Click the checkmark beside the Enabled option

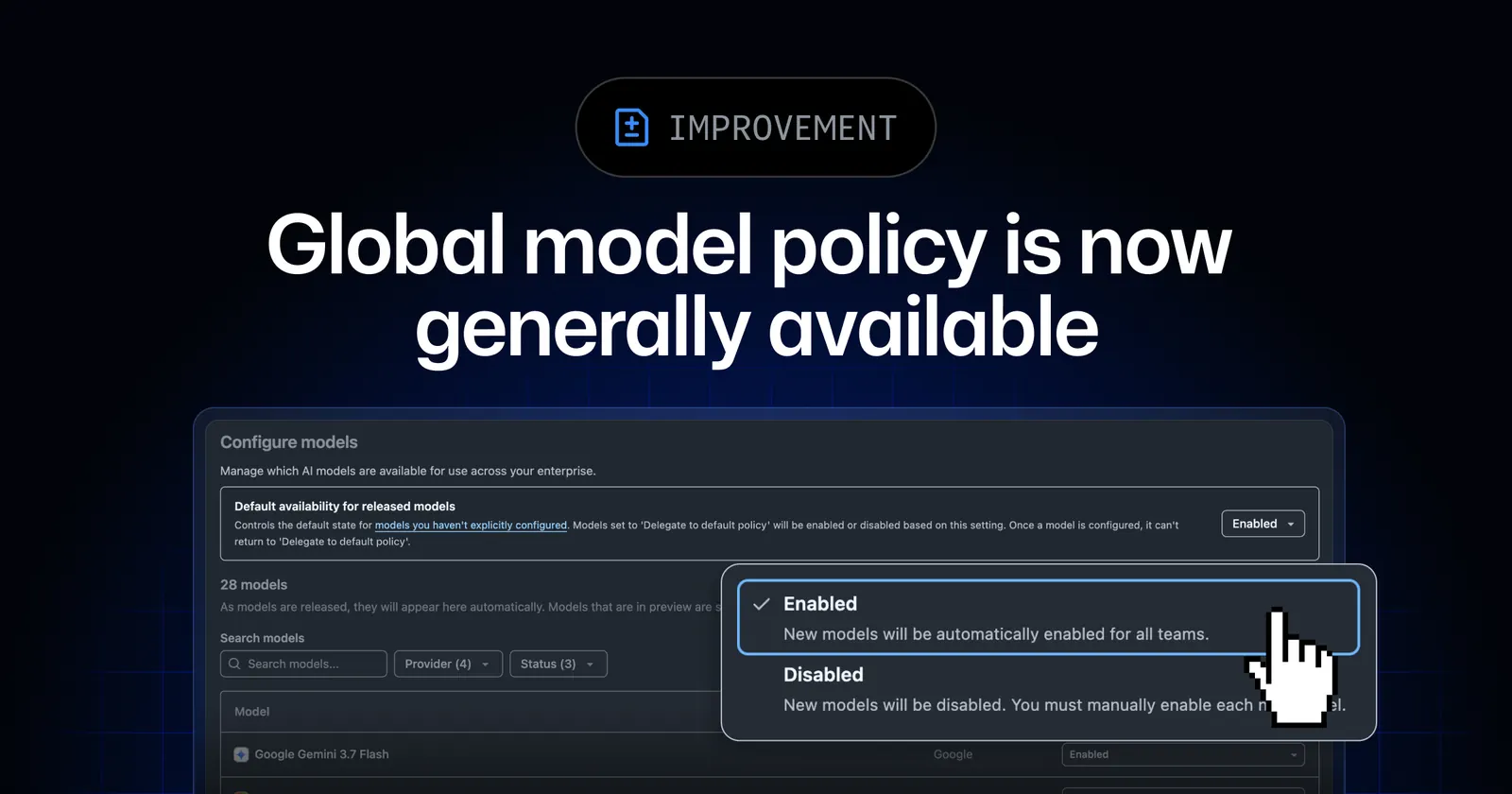(x=762, y=604)
